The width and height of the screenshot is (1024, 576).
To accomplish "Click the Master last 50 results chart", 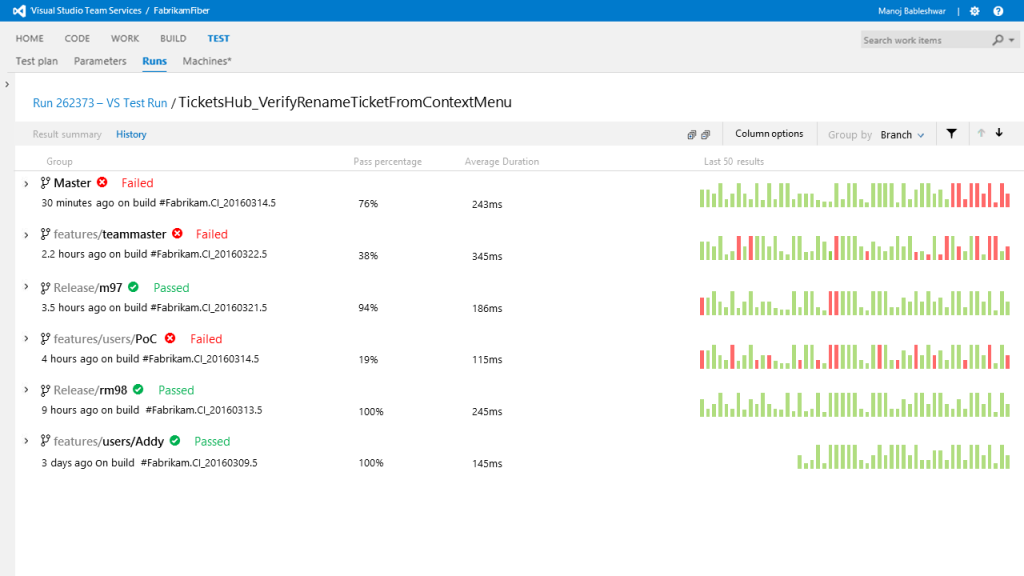I will coord(855,195).
